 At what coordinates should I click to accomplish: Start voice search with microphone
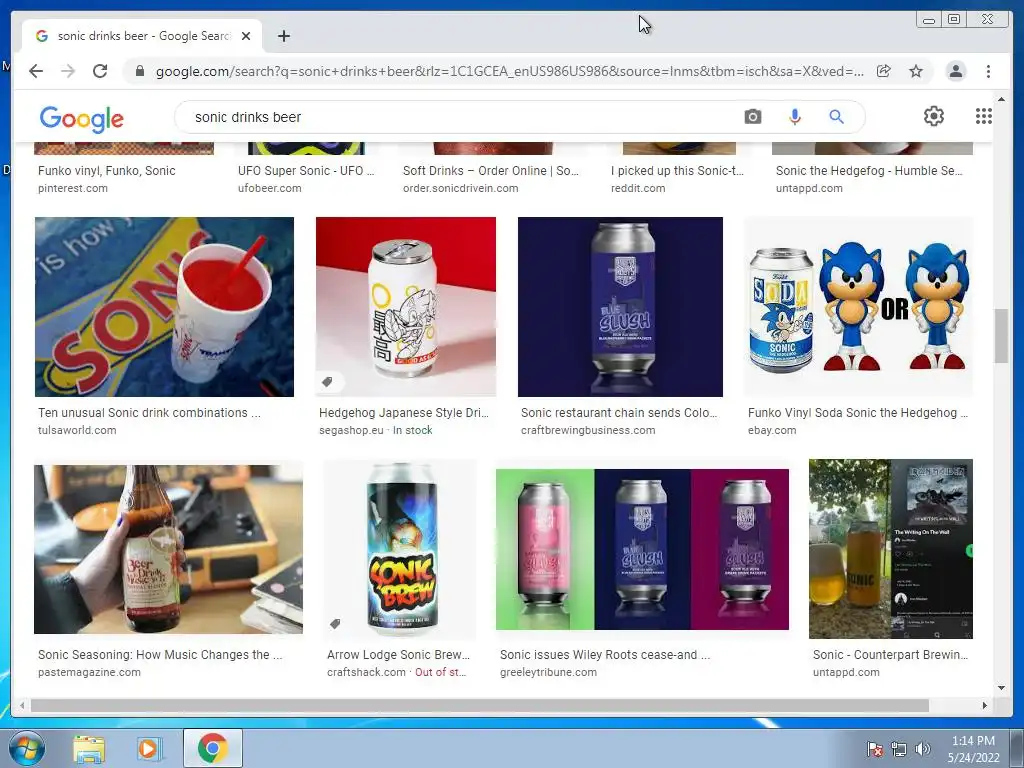tap(794, 117)
